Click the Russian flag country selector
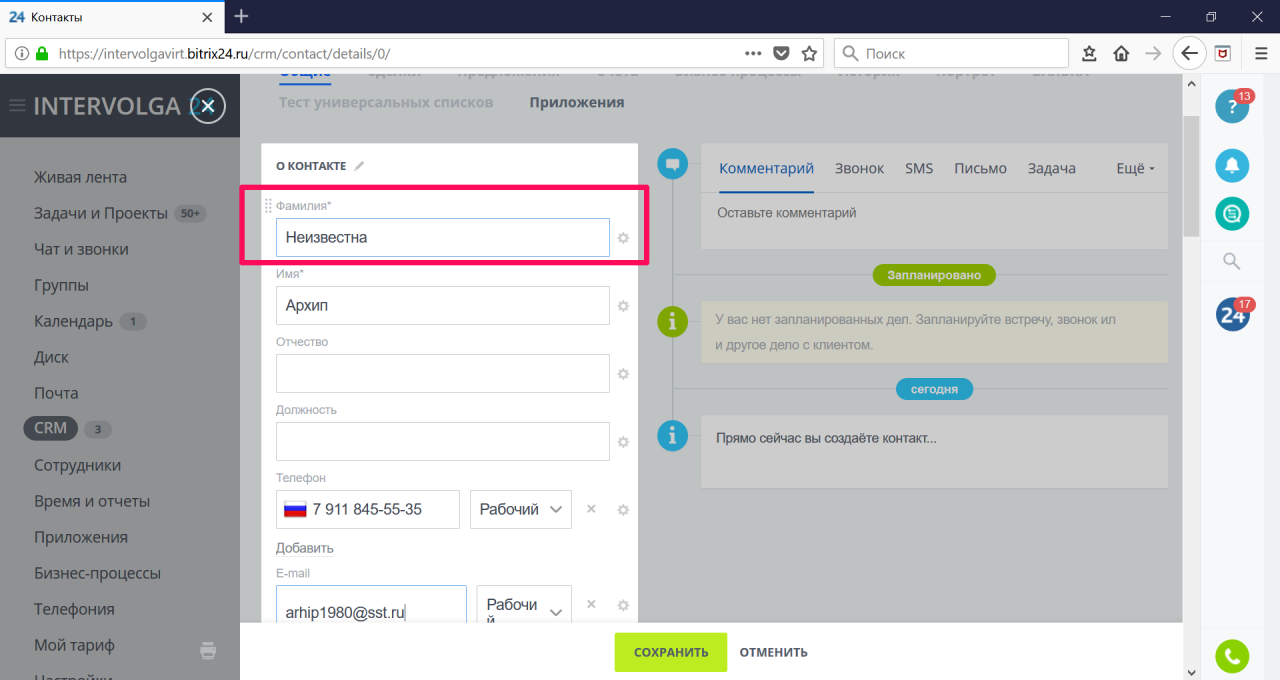Screen dimensions: 1280x680 click(x=295, y=509)
